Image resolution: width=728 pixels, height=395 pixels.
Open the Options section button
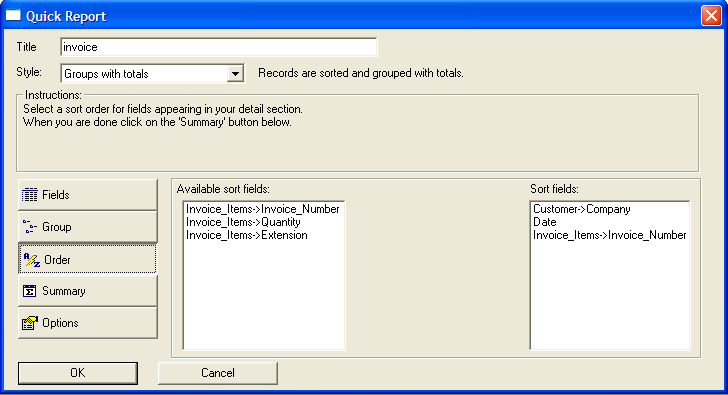[88, 323]
